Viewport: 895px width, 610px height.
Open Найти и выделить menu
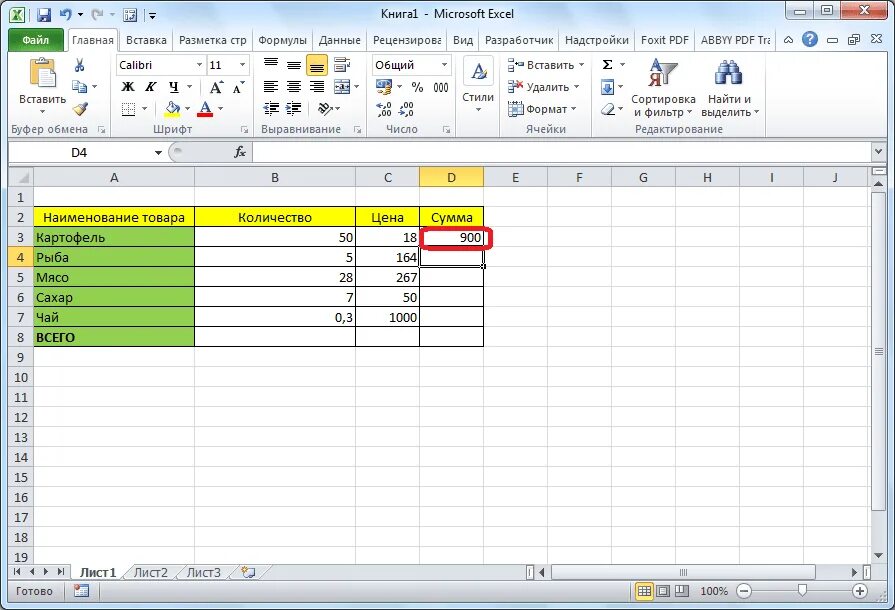pyautogui.click(x=729, y=87)
